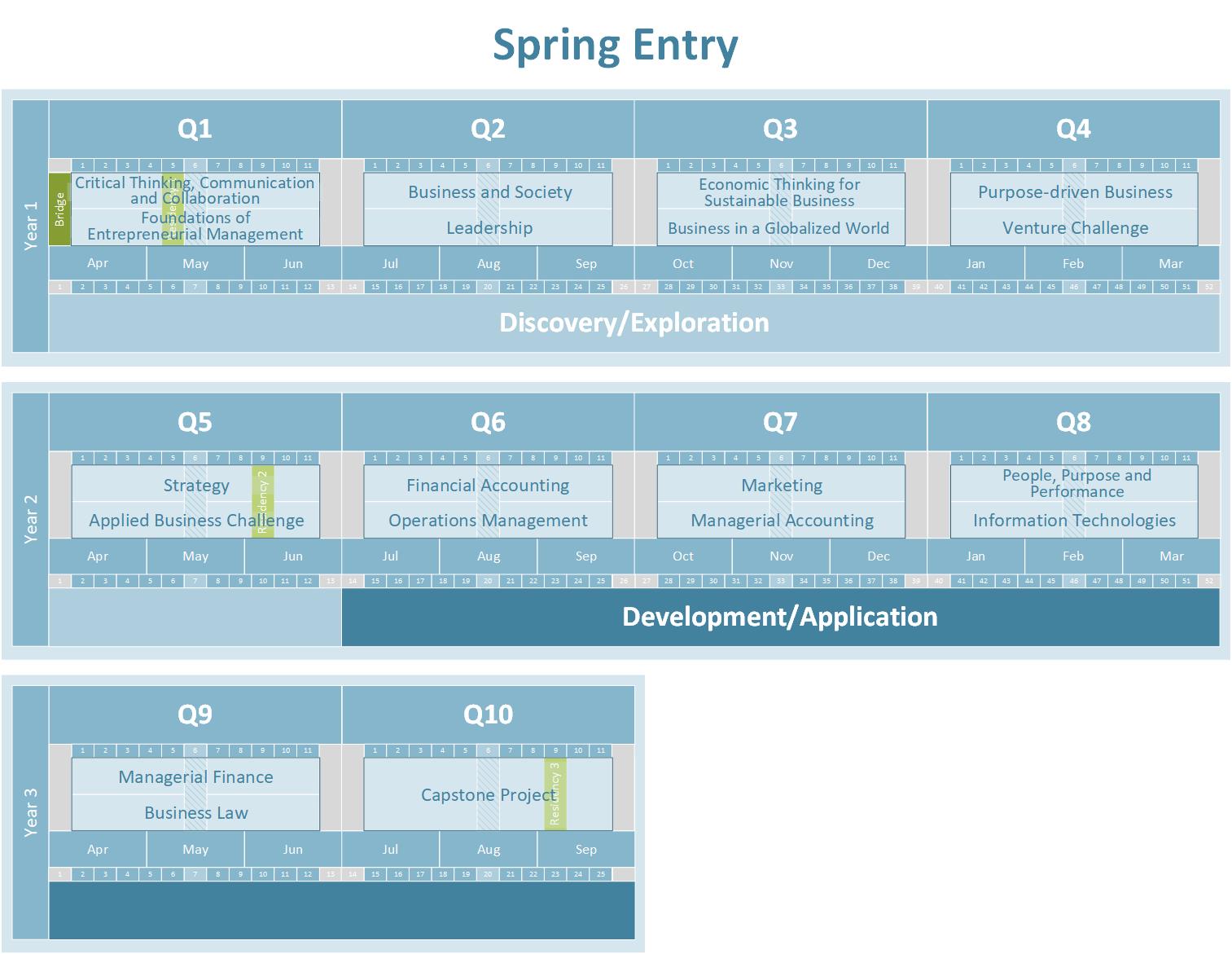Open the 'Purpose-driven Business' course
Viewport: 1232px width, 954px height.
1074,191
